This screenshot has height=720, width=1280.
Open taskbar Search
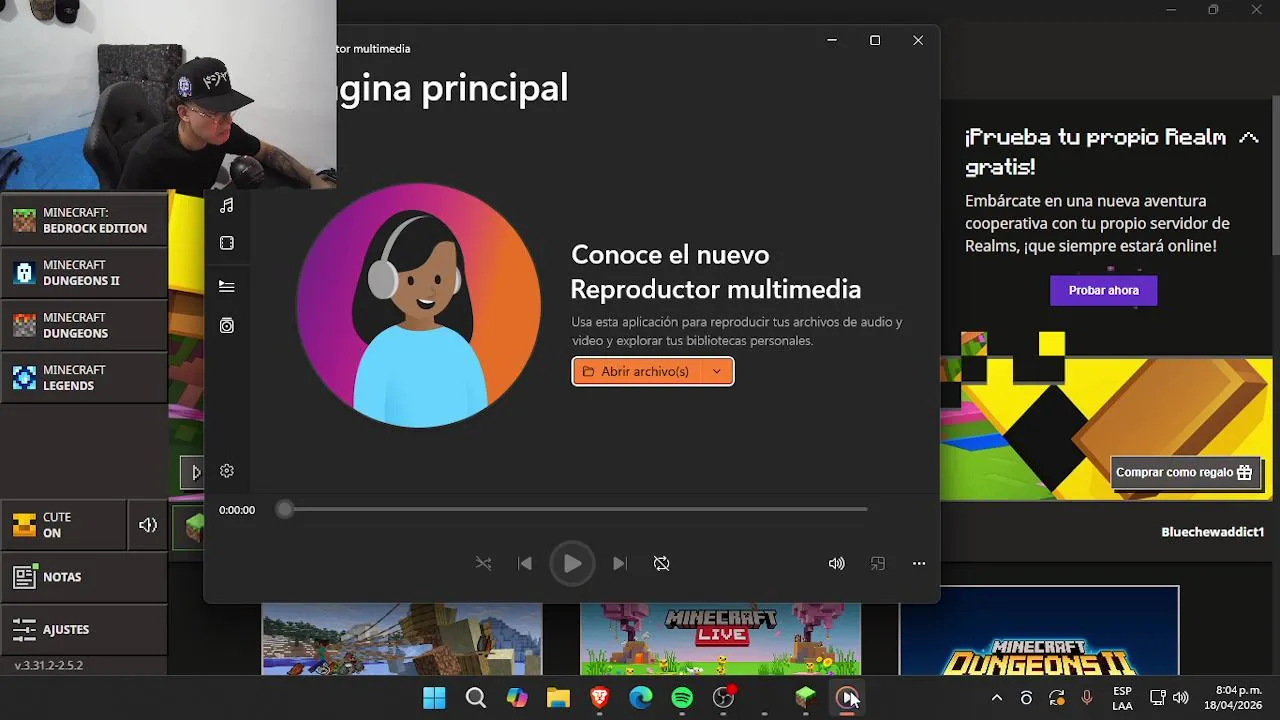(476, 698)
